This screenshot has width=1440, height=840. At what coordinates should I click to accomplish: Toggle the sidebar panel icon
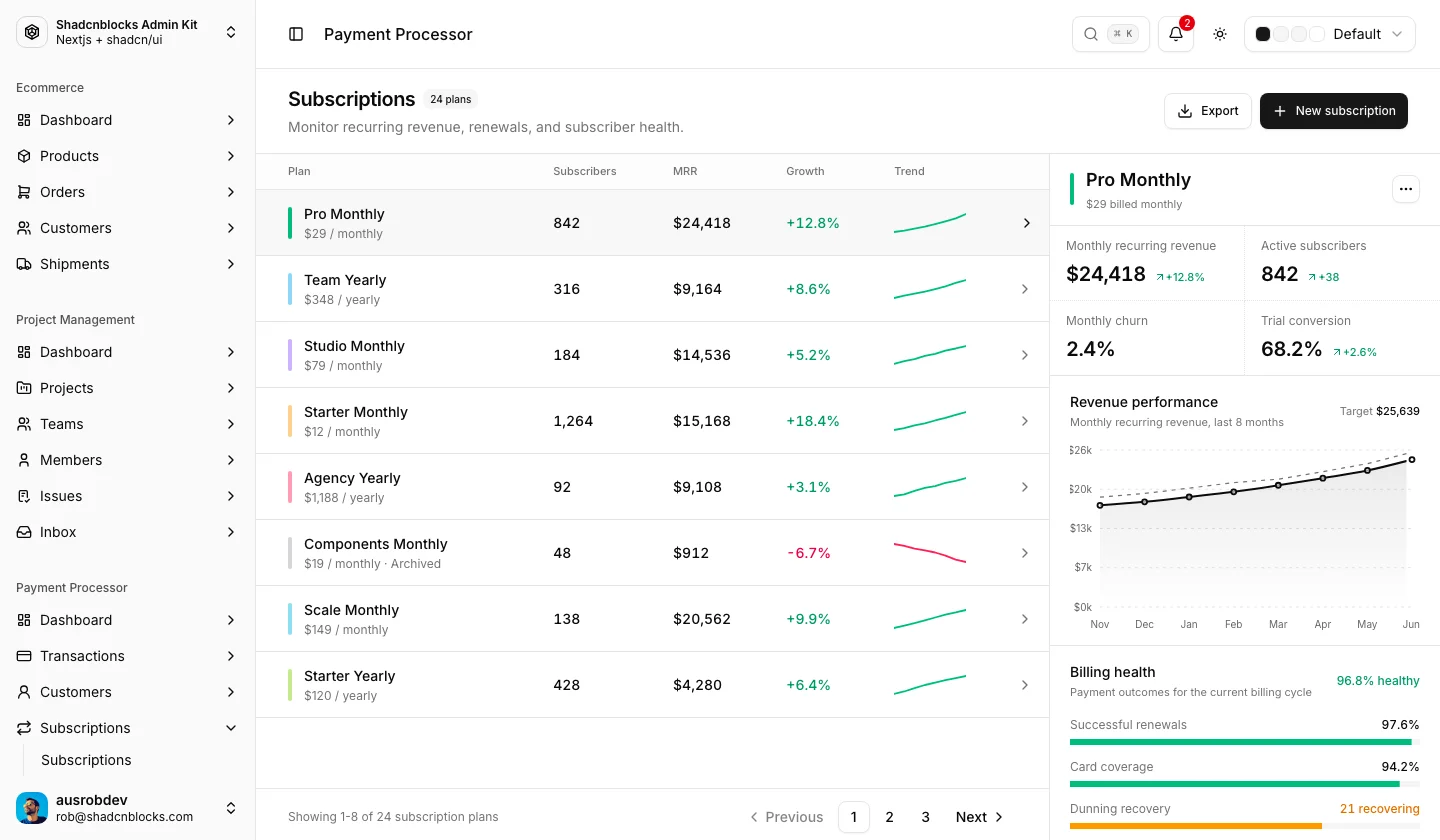pyautogui.click(x=296, y=34)
